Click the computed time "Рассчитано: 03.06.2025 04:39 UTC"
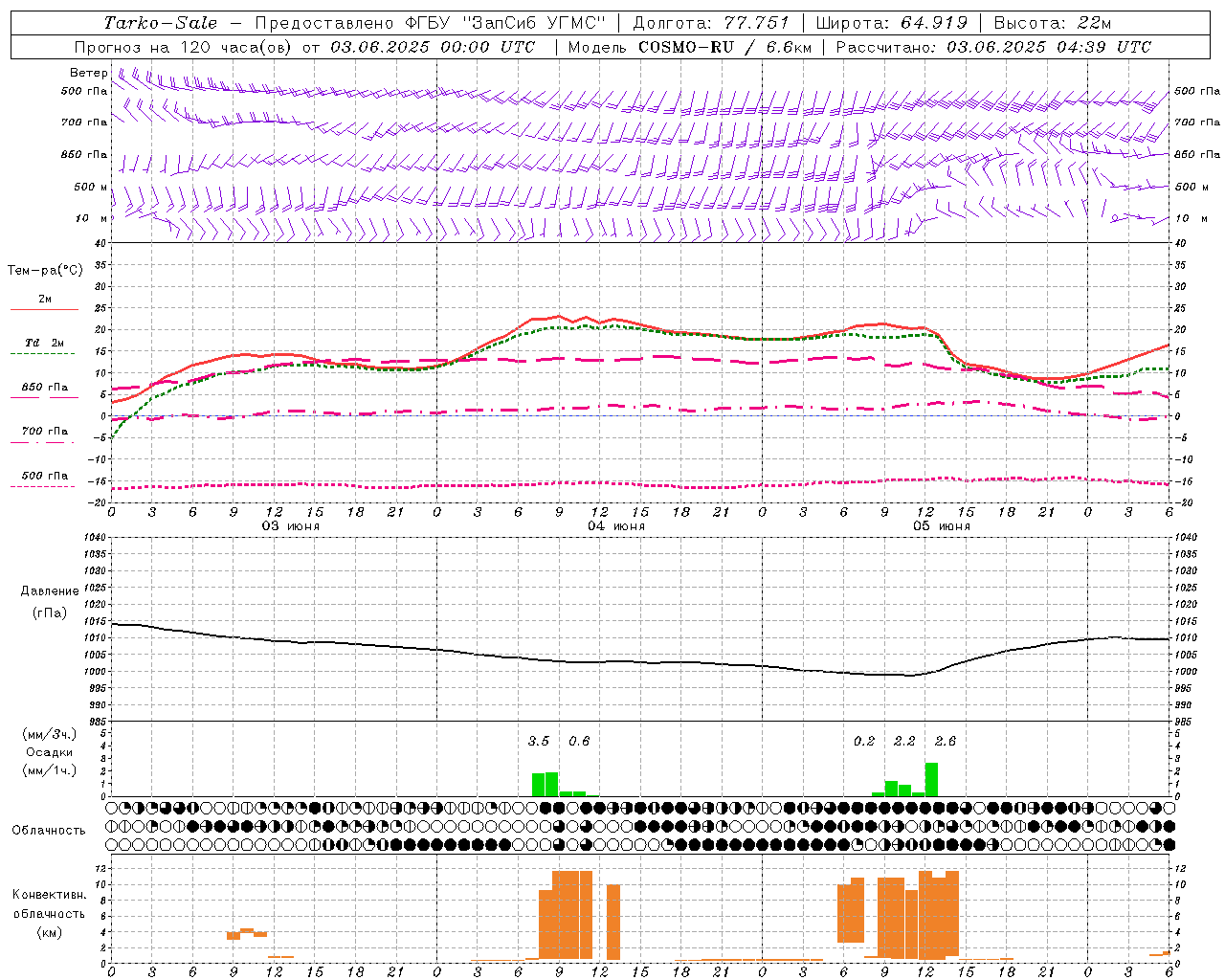This screenshot has height=980, width=1225. click(x=993, y=47)
